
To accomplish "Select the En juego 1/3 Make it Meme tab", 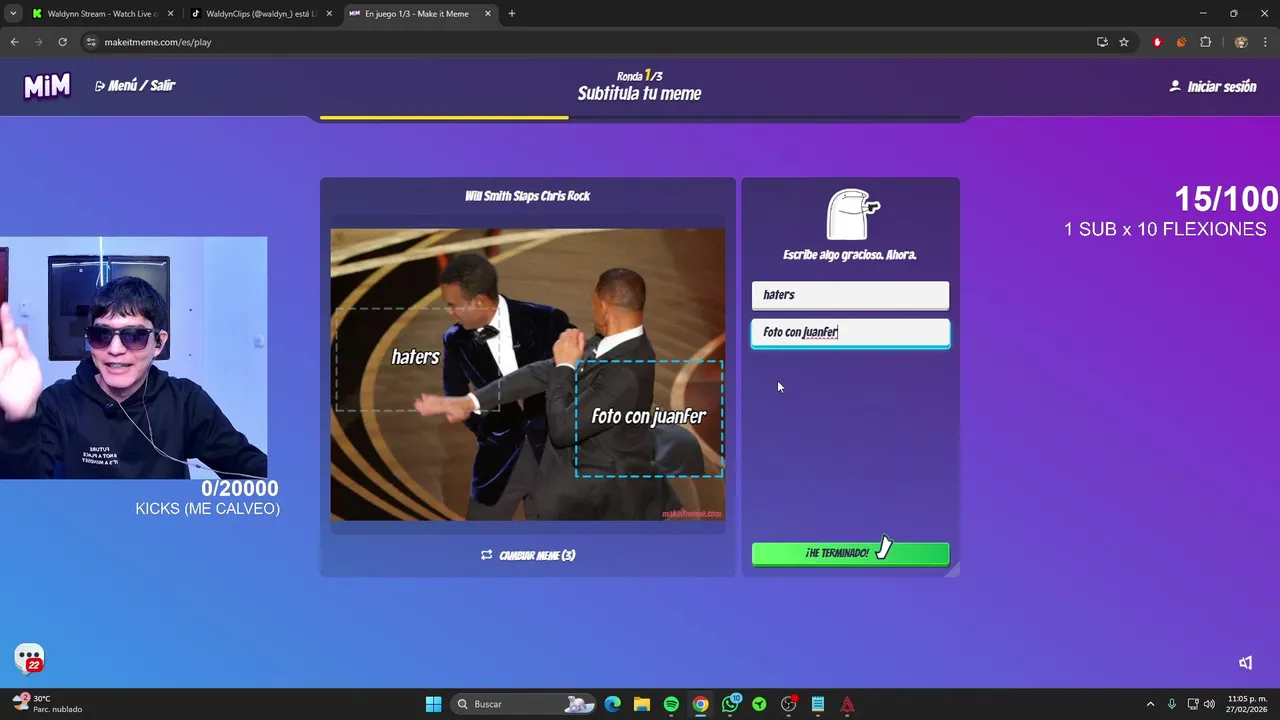I will click(x=420, y=14).
